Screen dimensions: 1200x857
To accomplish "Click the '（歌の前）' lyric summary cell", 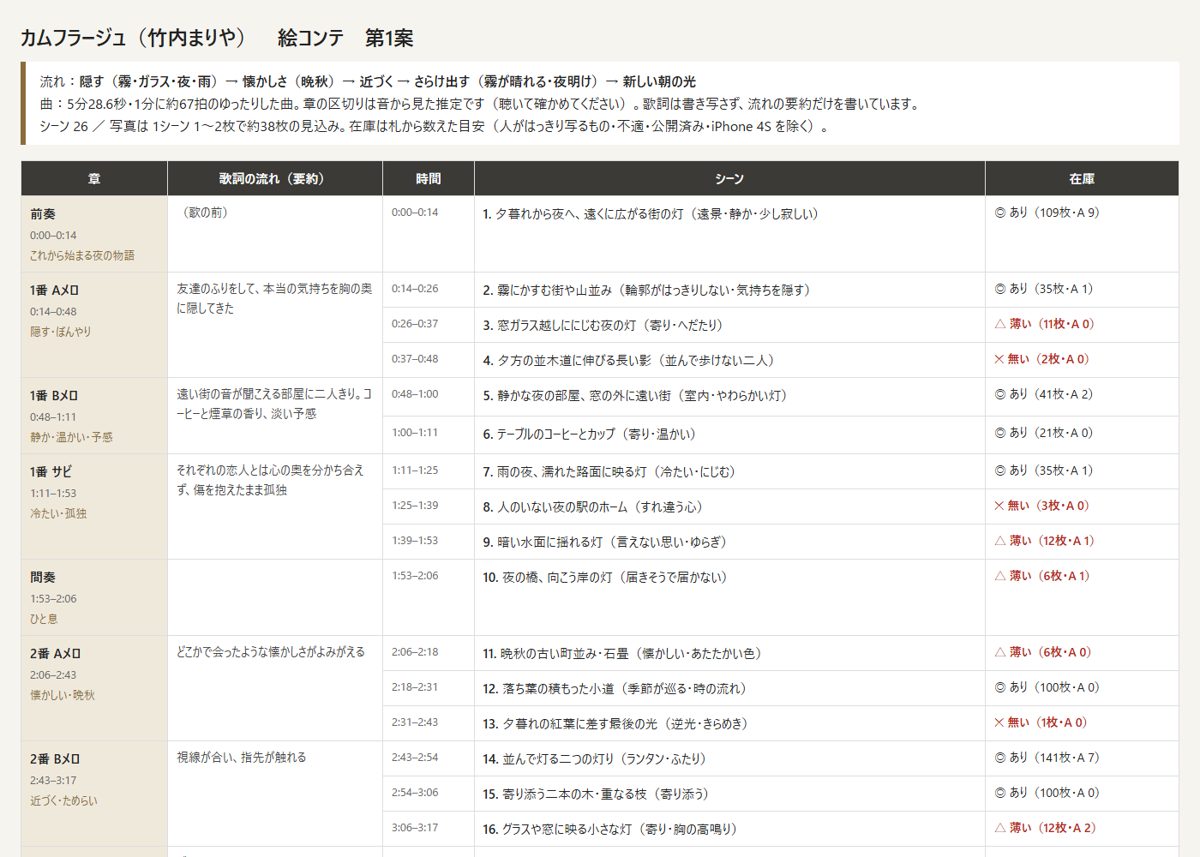I will (275, 234).
